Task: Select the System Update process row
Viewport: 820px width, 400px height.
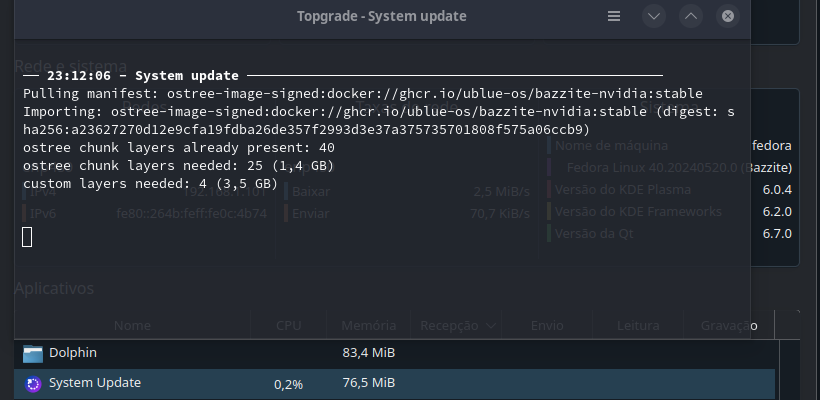Action: tap(200, 383)
